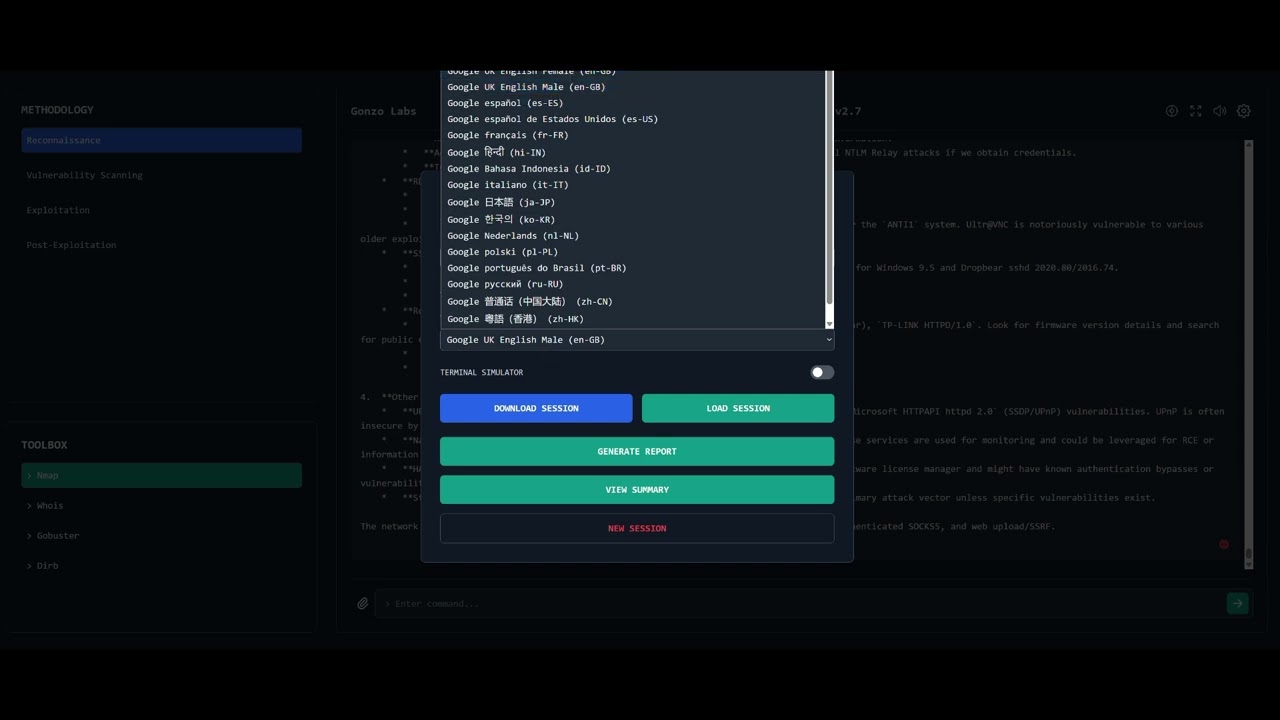This screenshot has height=720, width=1280.
Task: Start a New Session
Action: point(637,528)
